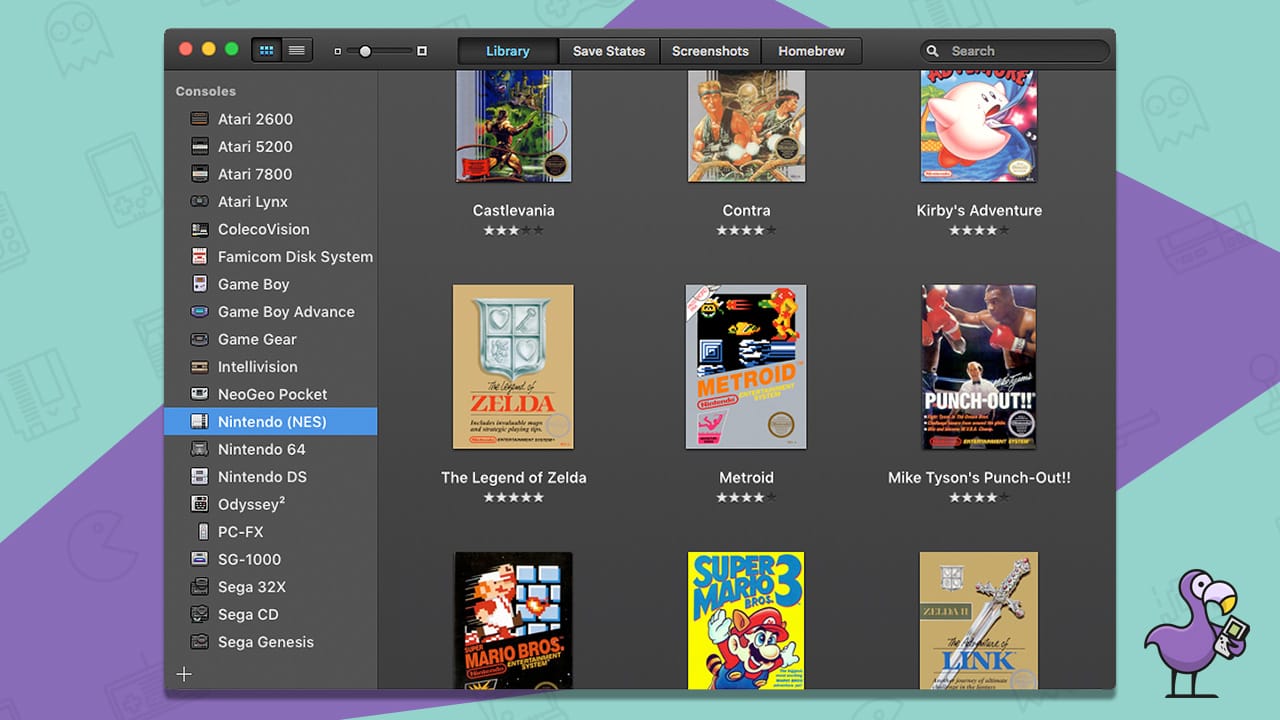
Task: Open the Nintendo DS console library icon
Action: [x=198, y=477]
